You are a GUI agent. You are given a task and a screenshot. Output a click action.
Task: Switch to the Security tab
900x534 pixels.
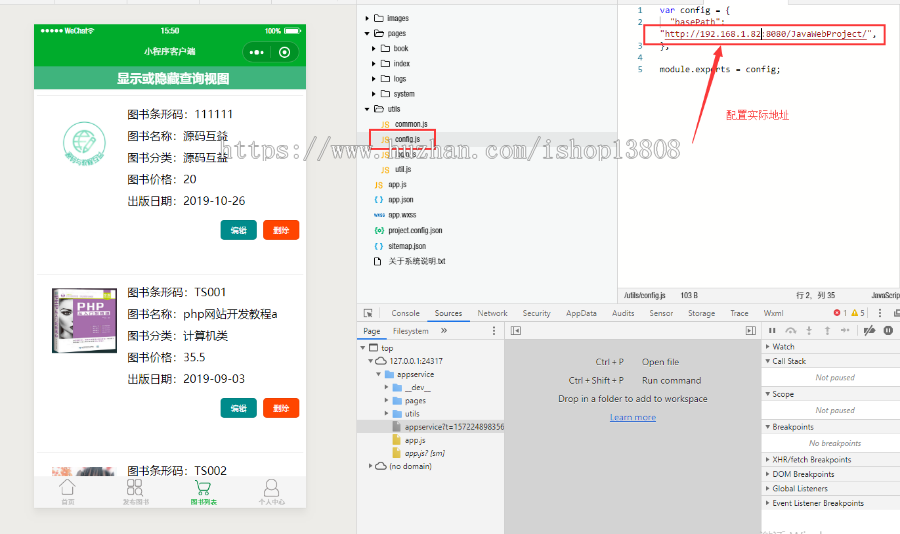537,313
